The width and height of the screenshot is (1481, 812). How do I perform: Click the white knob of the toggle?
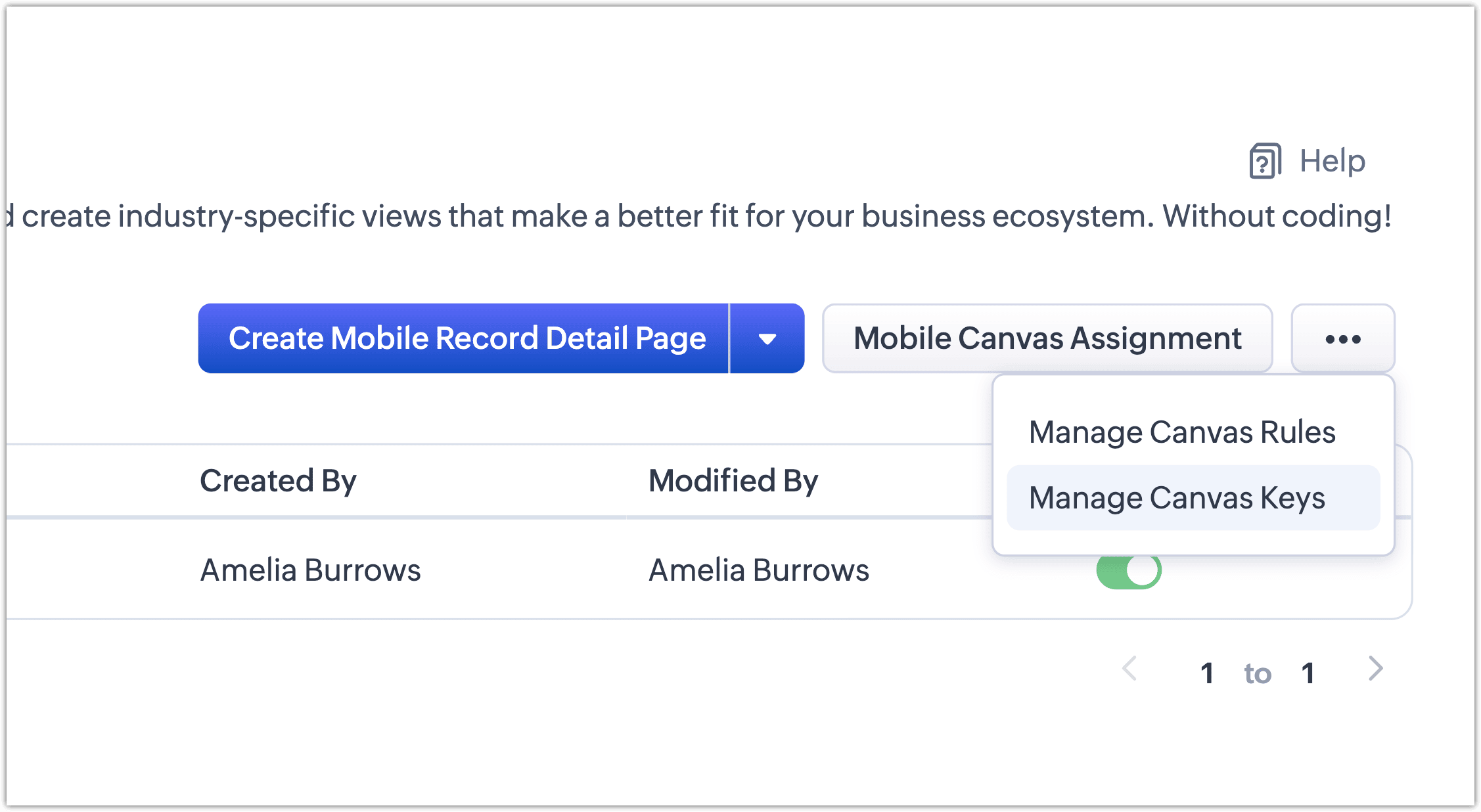pyautogui.click(x=1143, y=571)
